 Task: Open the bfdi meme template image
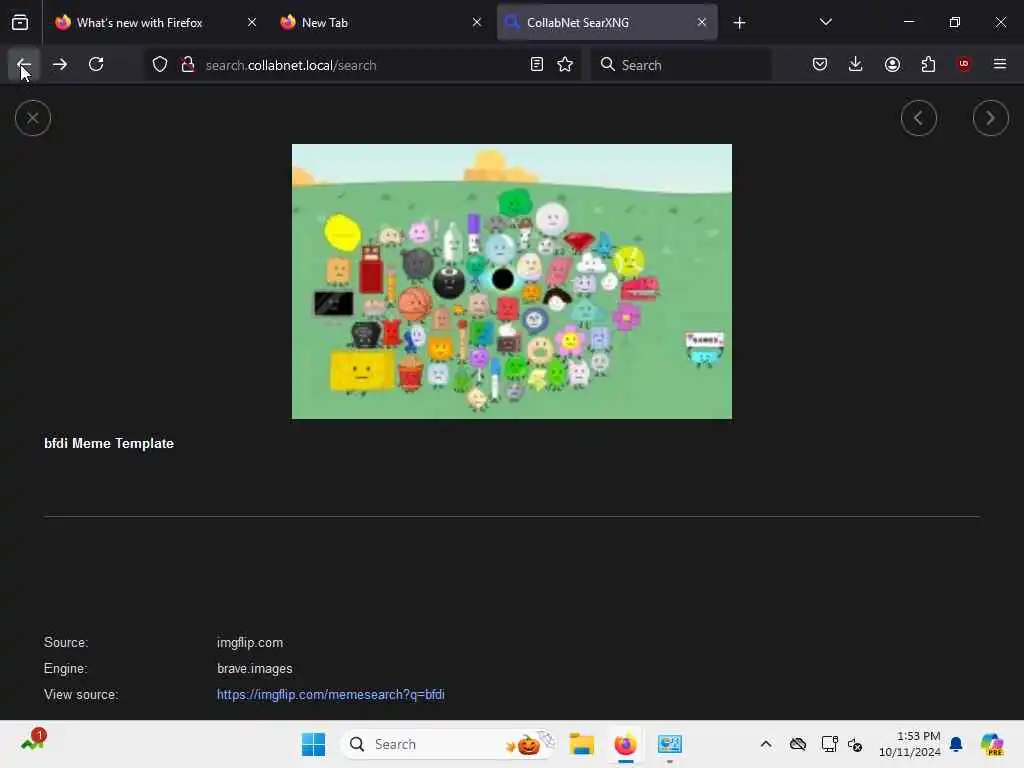(x=512, y=281)
